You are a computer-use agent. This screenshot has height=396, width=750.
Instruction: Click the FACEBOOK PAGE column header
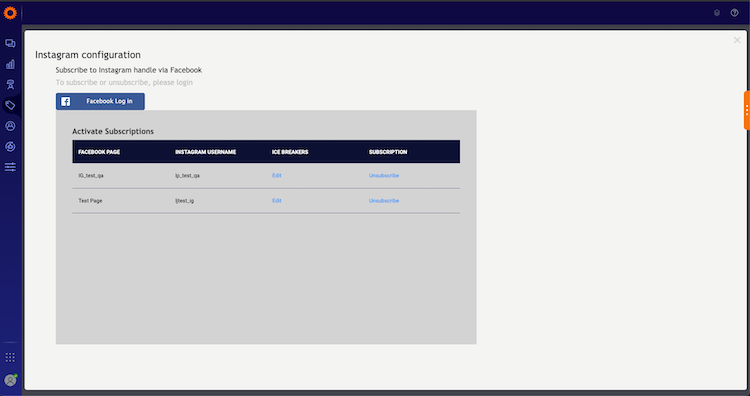[x=99, y=152]
